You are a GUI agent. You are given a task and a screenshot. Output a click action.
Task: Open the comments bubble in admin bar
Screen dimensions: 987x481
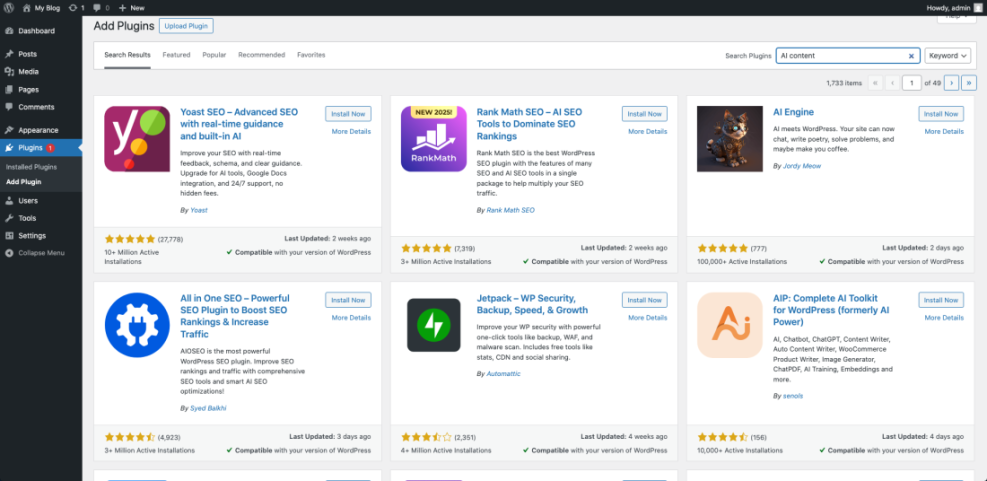point(96,8)
